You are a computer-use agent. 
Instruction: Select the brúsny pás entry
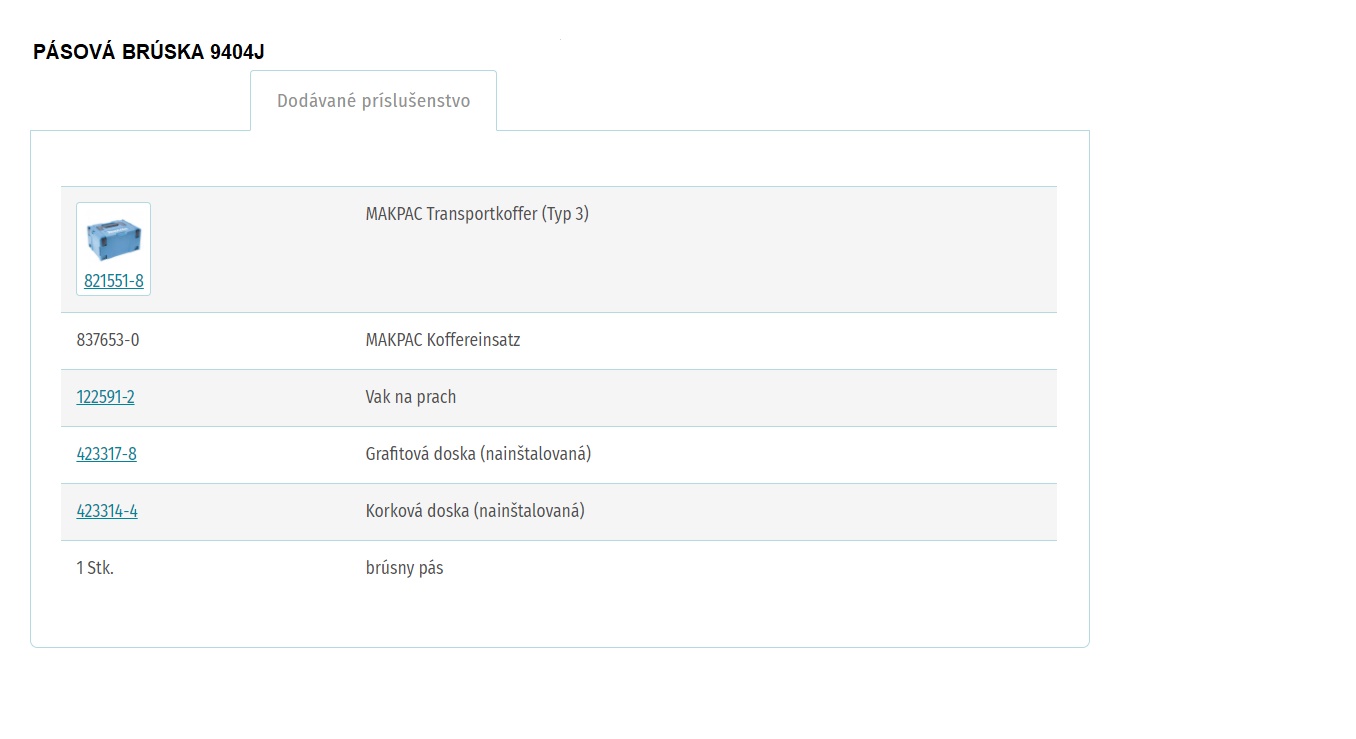[405, 568]
